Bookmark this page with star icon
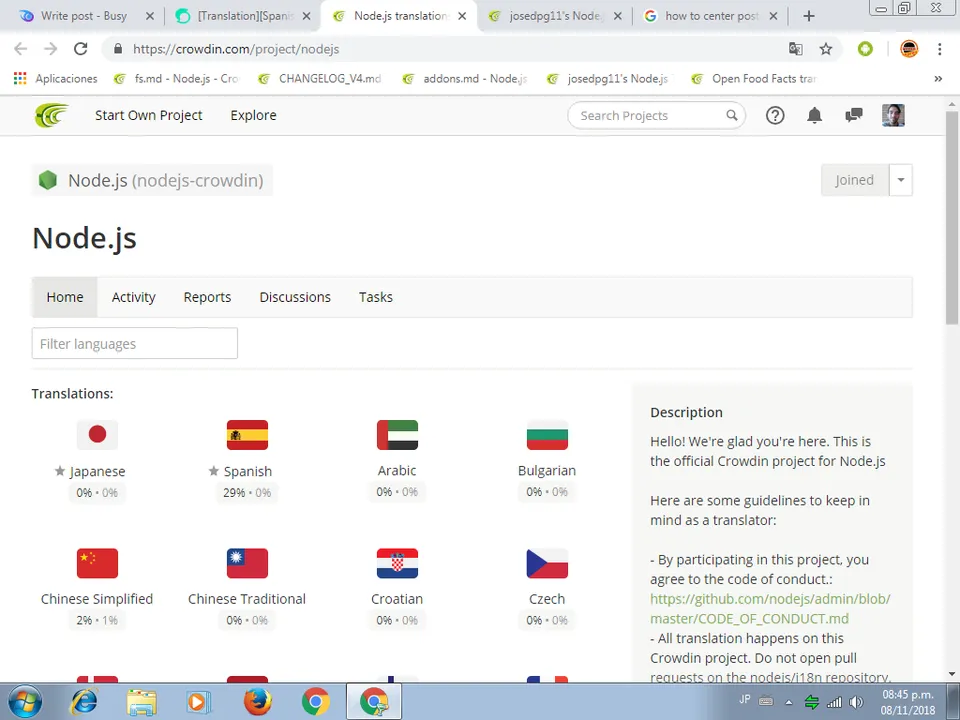The image size is (960, 720). 826,49
